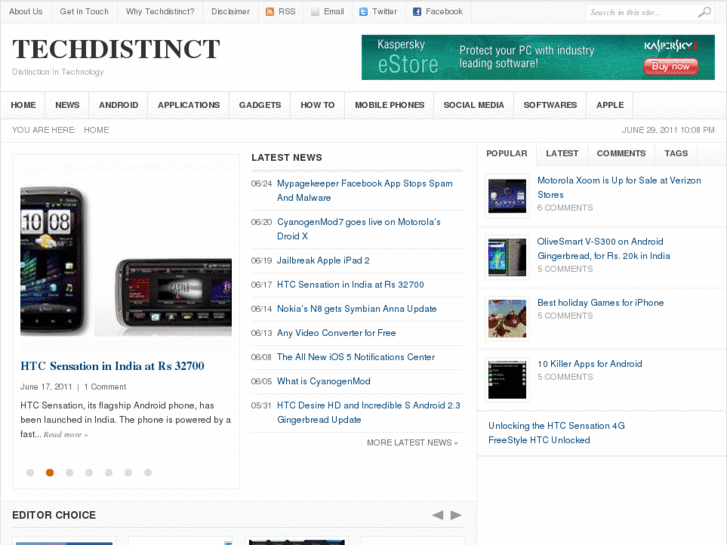Open the Android menu item
Image resolution: width=727 pixels, height=545 pixels.
click(x=118, y=105)
